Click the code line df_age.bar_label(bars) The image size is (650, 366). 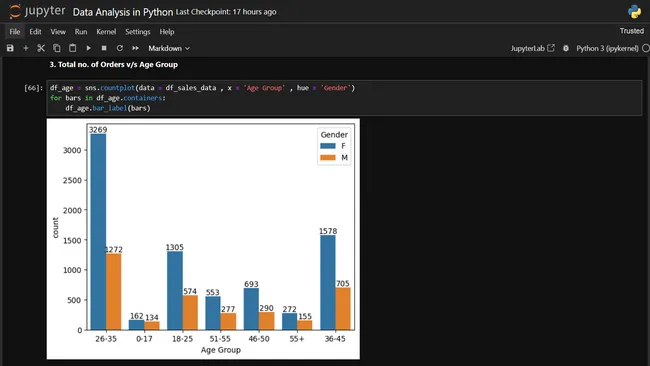(108, 108)
